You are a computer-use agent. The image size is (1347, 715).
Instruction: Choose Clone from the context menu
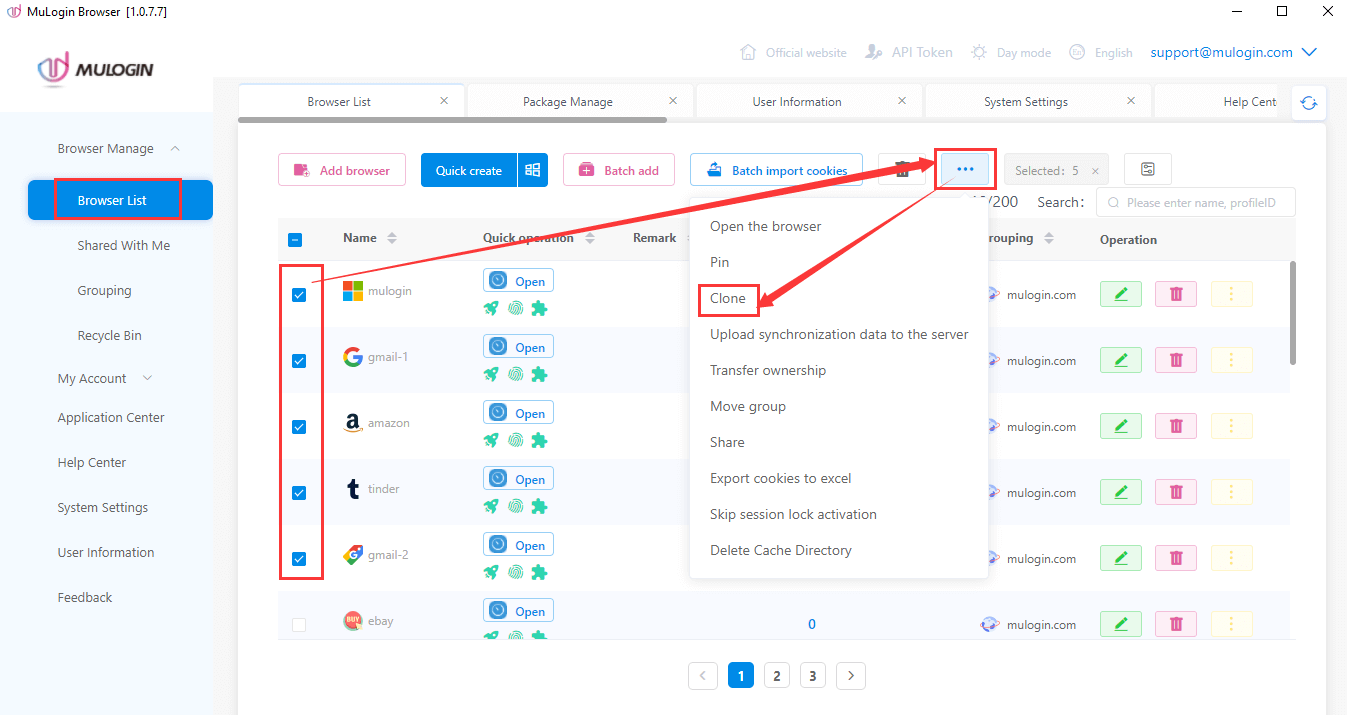tap(727, 298)
